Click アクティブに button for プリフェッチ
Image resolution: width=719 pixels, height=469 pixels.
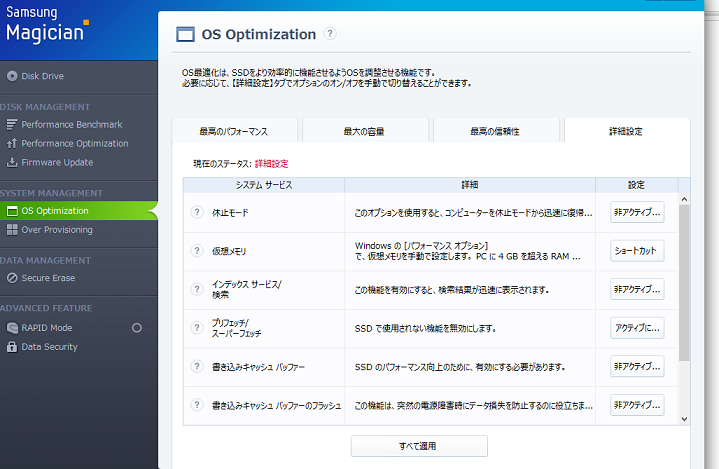click(x=637, y=327)
